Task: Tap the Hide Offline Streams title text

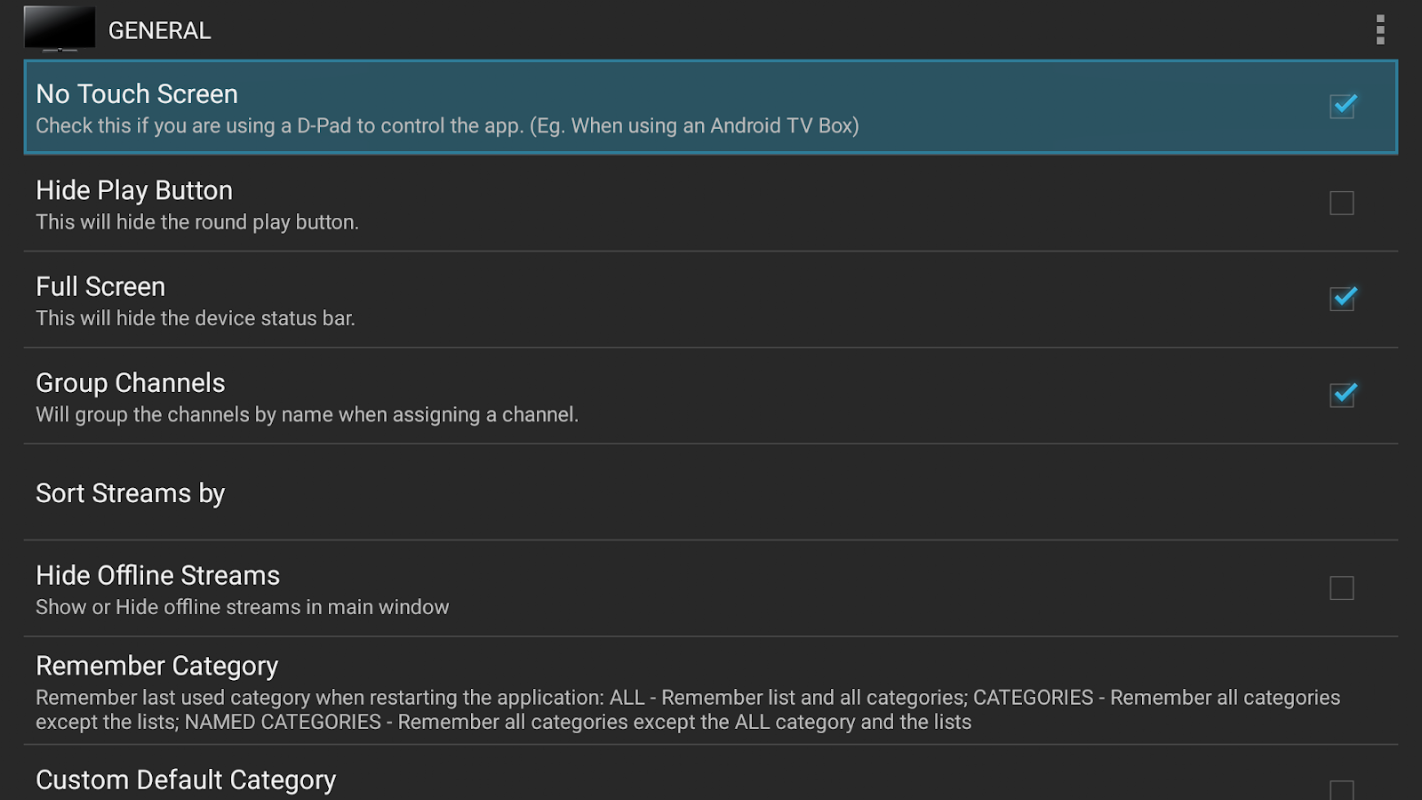Action: pos(158,575)
